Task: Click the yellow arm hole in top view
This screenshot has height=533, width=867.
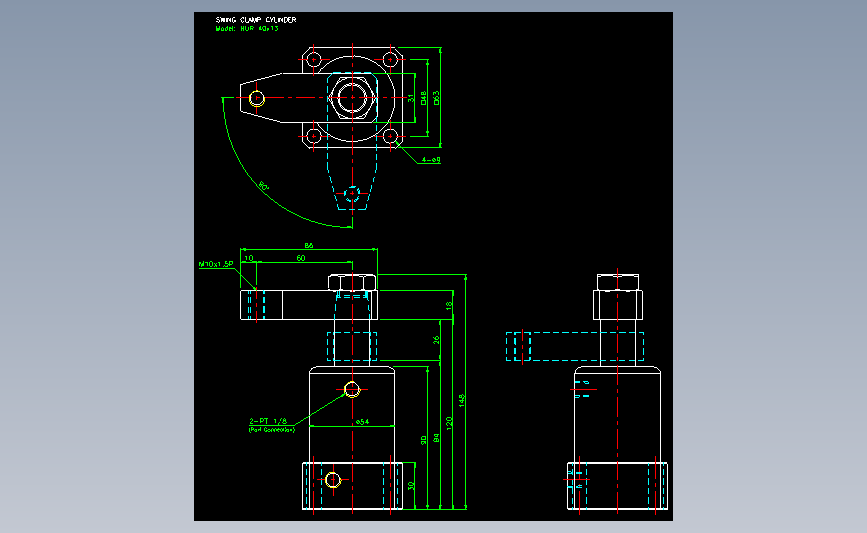Action: (x=257, y=98)
